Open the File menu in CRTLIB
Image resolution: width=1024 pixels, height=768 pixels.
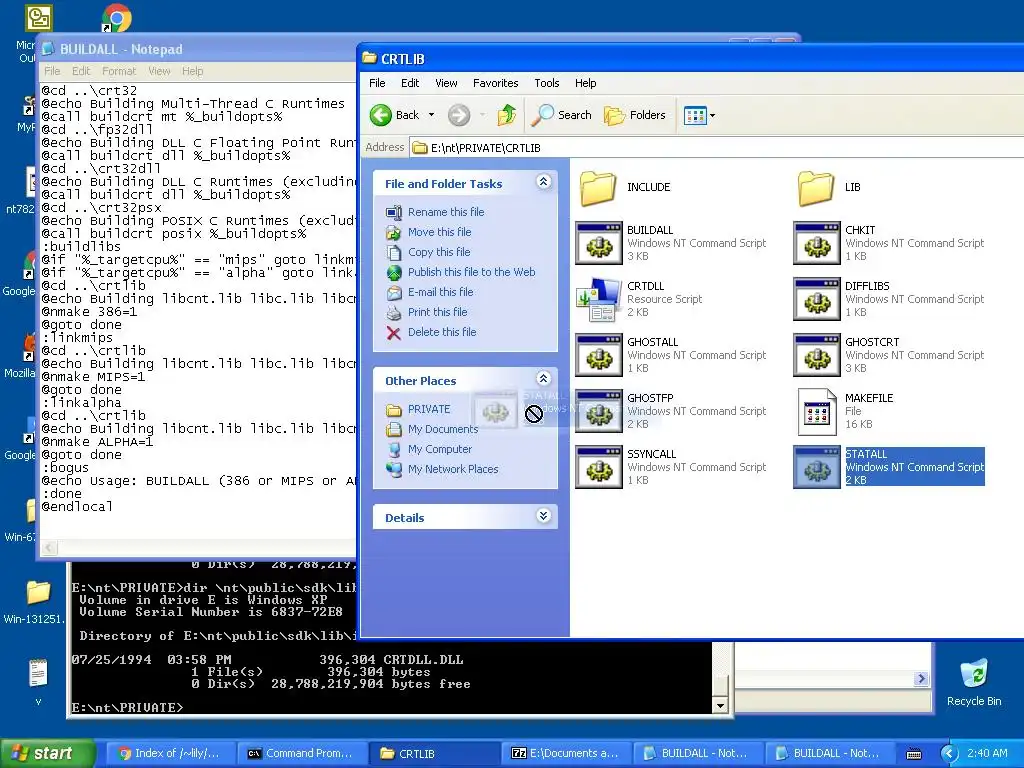[377, 83]
